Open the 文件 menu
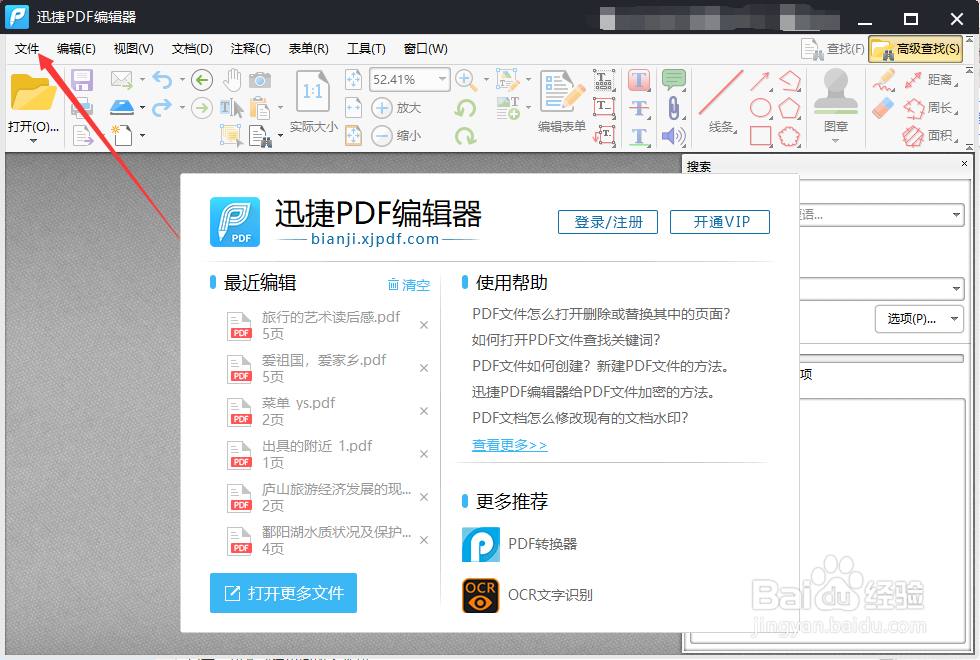 [27, 49]
